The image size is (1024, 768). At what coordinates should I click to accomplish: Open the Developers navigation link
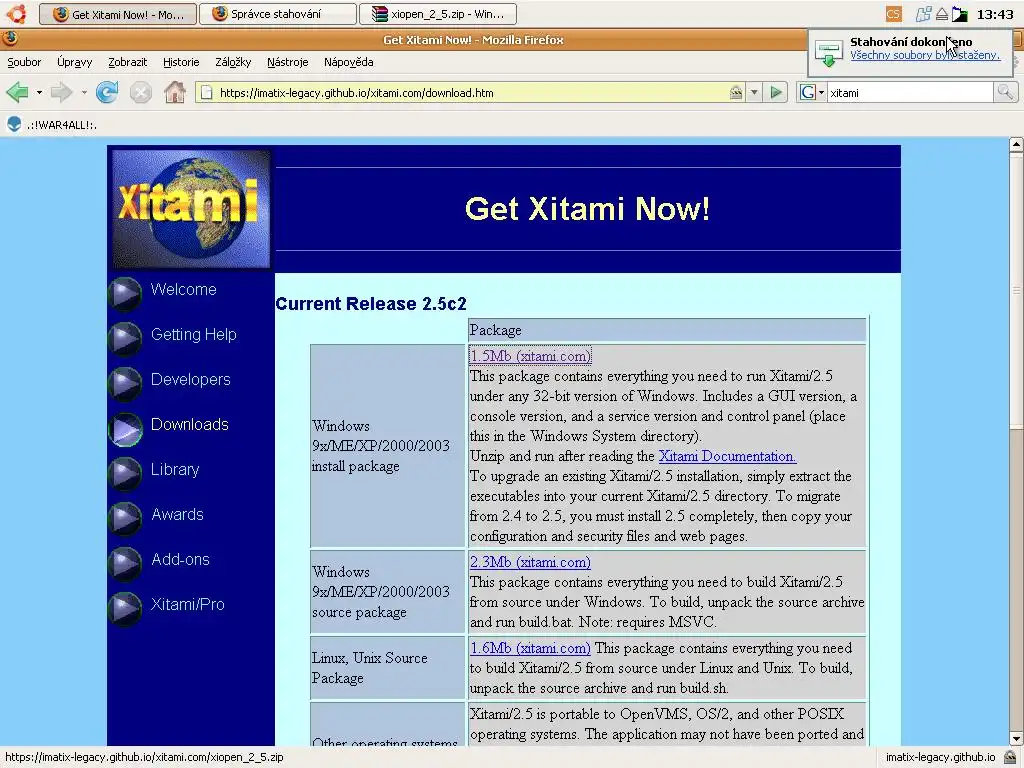point(191,379)
